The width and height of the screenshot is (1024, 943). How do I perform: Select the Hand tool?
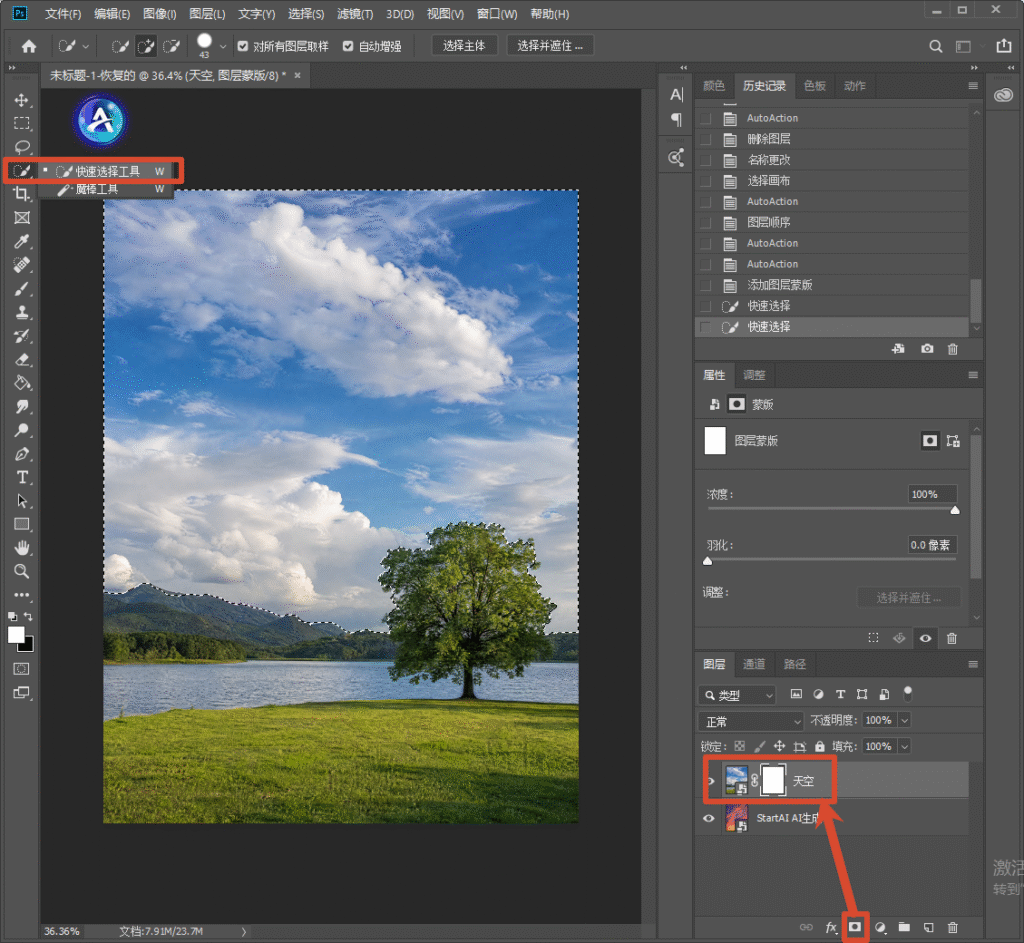tap(22, 548)
